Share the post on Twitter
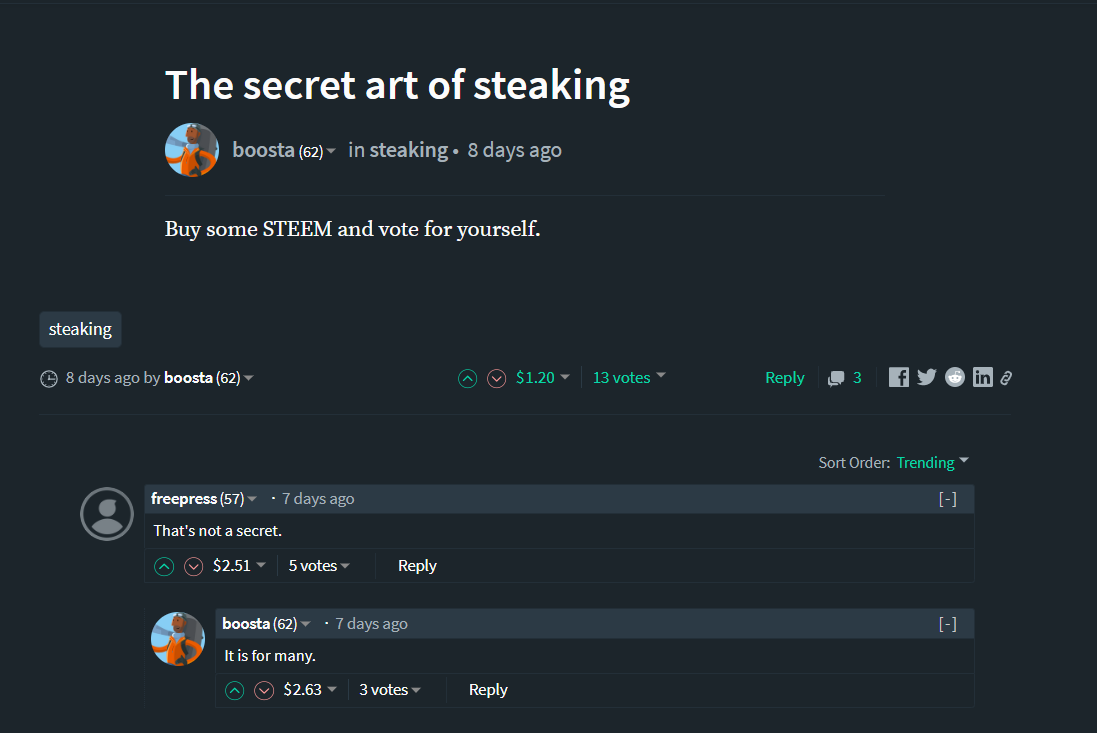Screen dimensions: 1097x733 click(927, 377)
